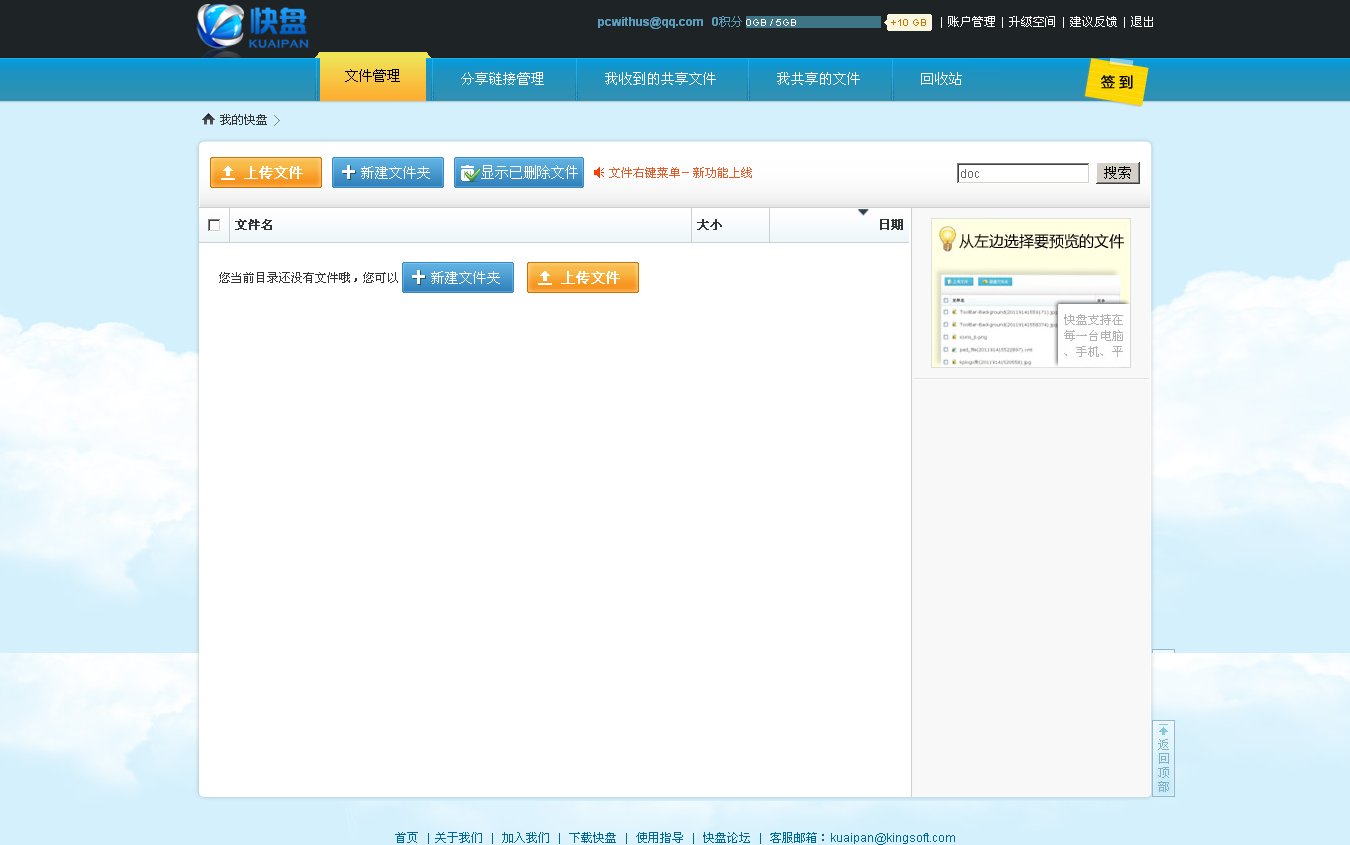Click the 0积分 points text
Screen dimensions: 1350x845
(x=726, y=22)
